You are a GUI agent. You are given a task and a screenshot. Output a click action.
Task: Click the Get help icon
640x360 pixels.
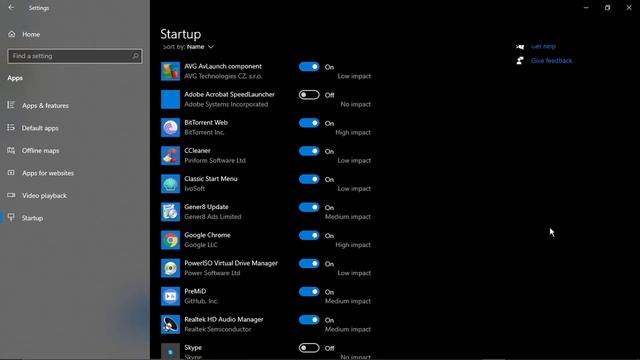coord(520,47)
